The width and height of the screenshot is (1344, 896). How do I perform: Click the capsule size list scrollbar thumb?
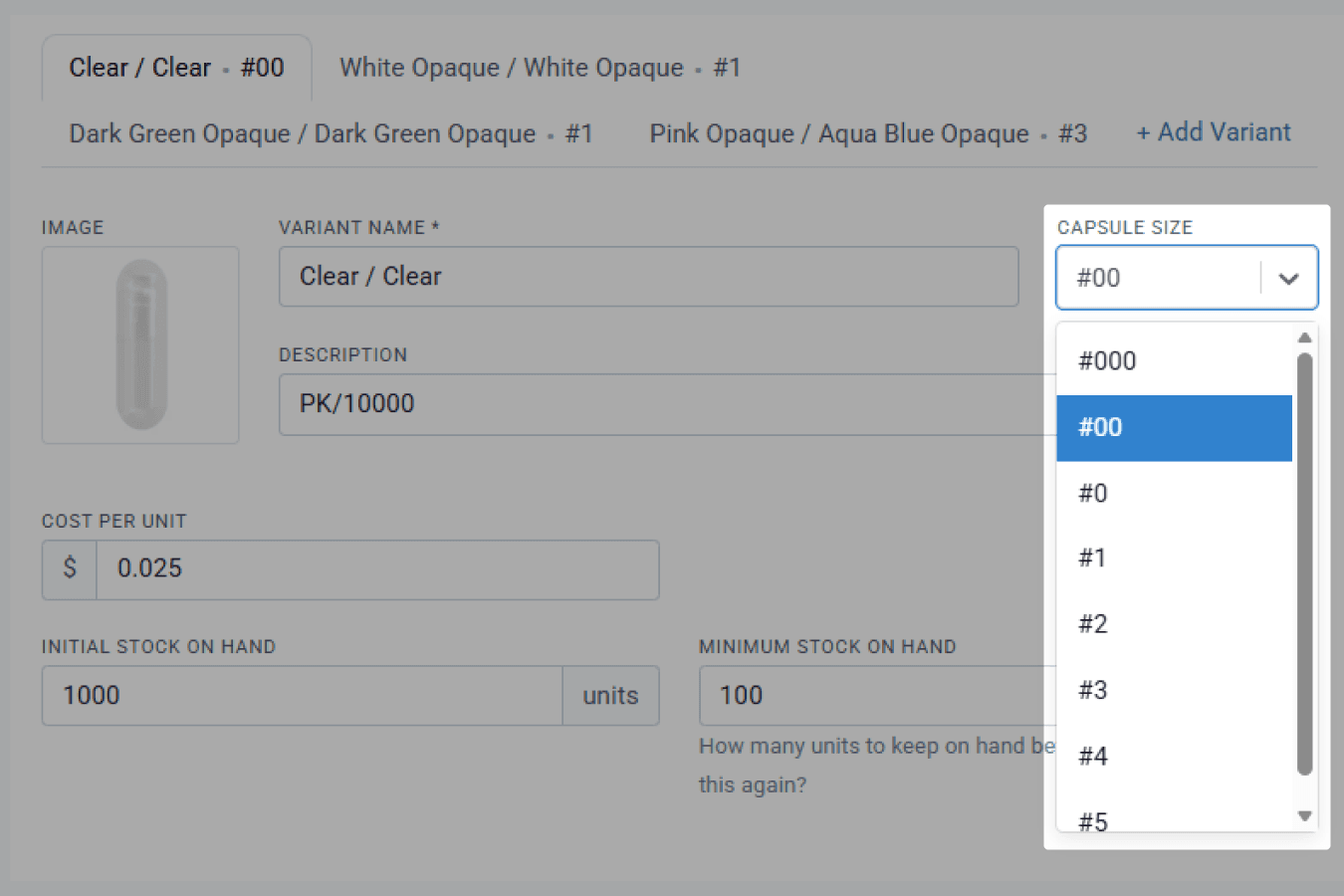pos(1304,564)
